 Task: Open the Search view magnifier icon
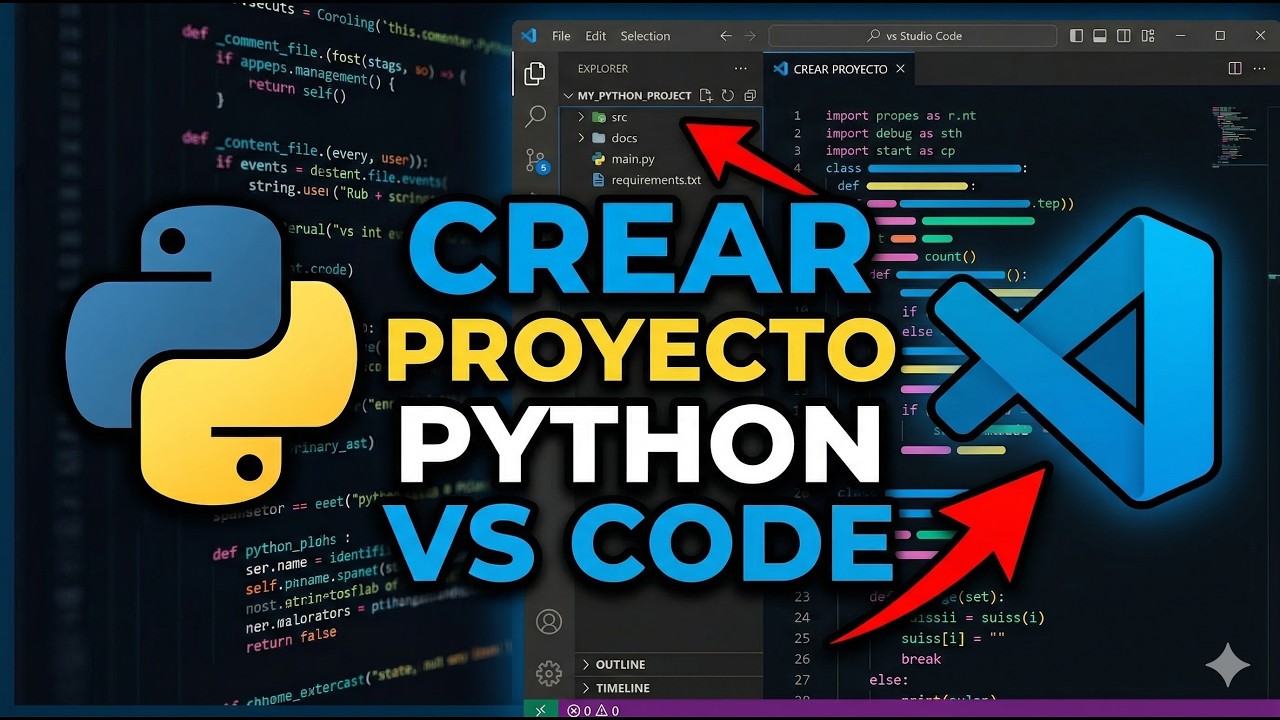535,116
